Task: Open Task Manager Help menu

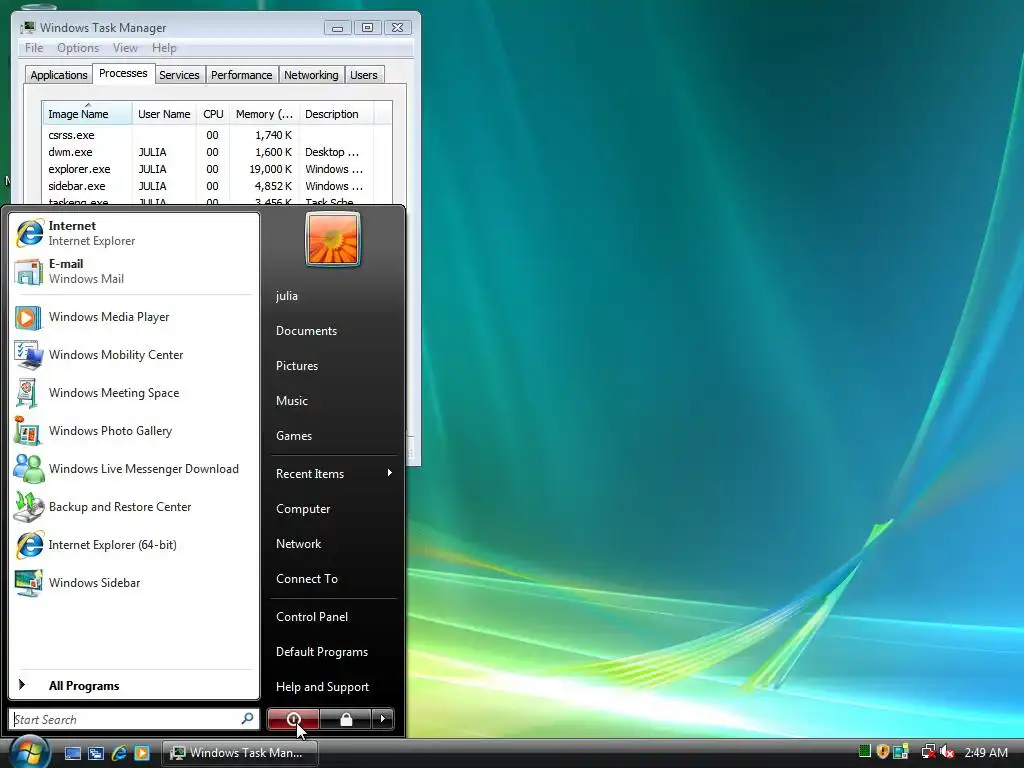Action: coord(164,48)
